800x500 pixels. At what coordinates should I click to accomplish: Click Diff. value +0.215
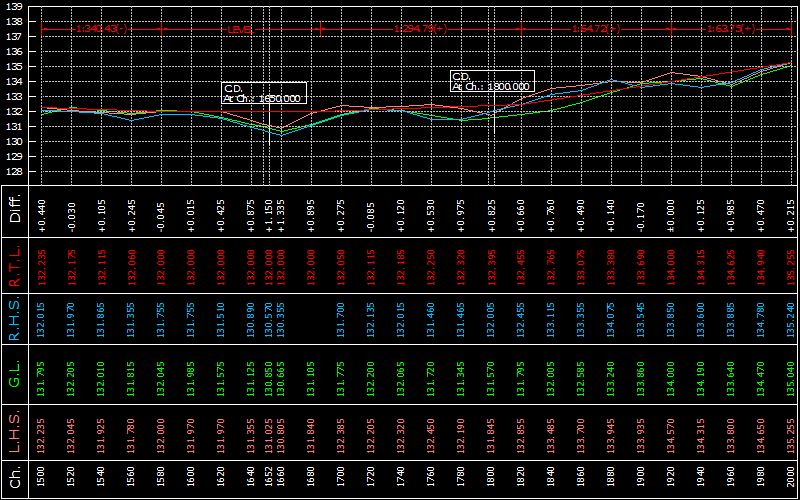click(791, 217)
